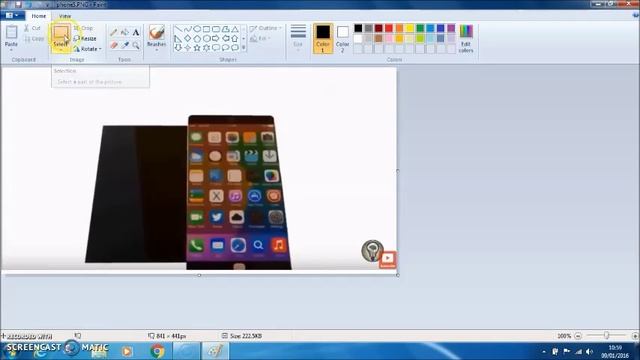Select the Right triangle shape
This screenshot has width=640, height=360.
point(178,38)
